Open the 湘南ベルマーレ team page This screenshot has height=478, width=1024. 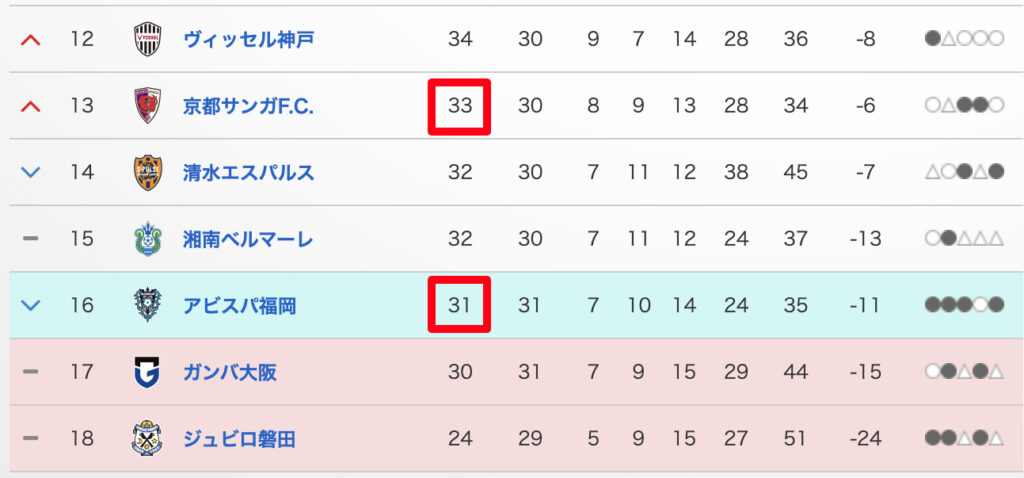[248, 239]
